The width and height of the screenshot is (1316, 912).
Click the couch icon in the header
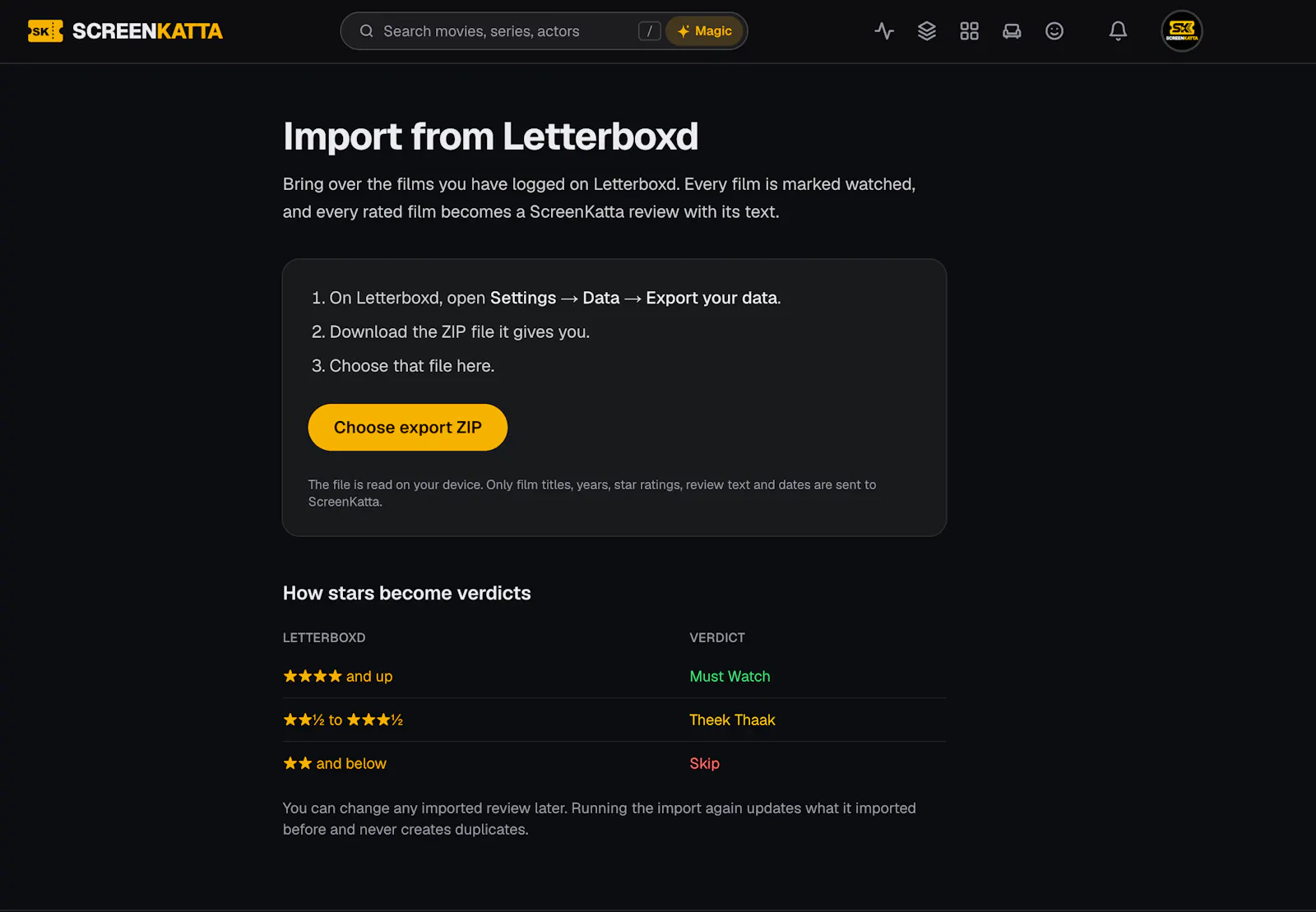click(1012, 31)
